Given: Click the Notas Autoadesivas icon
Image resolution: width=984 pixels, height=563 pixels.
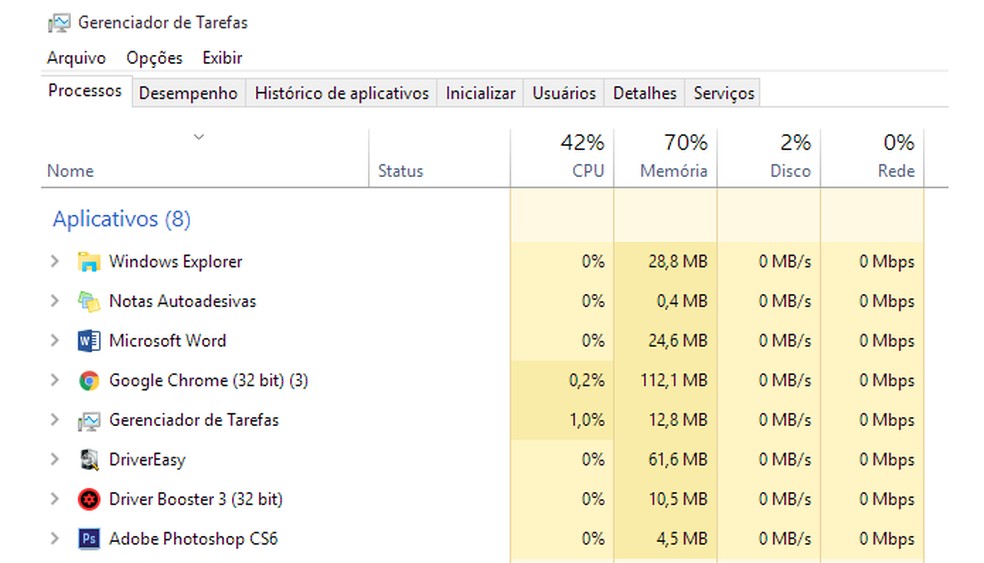Looking at the screenshot, I should click(89, 301).
